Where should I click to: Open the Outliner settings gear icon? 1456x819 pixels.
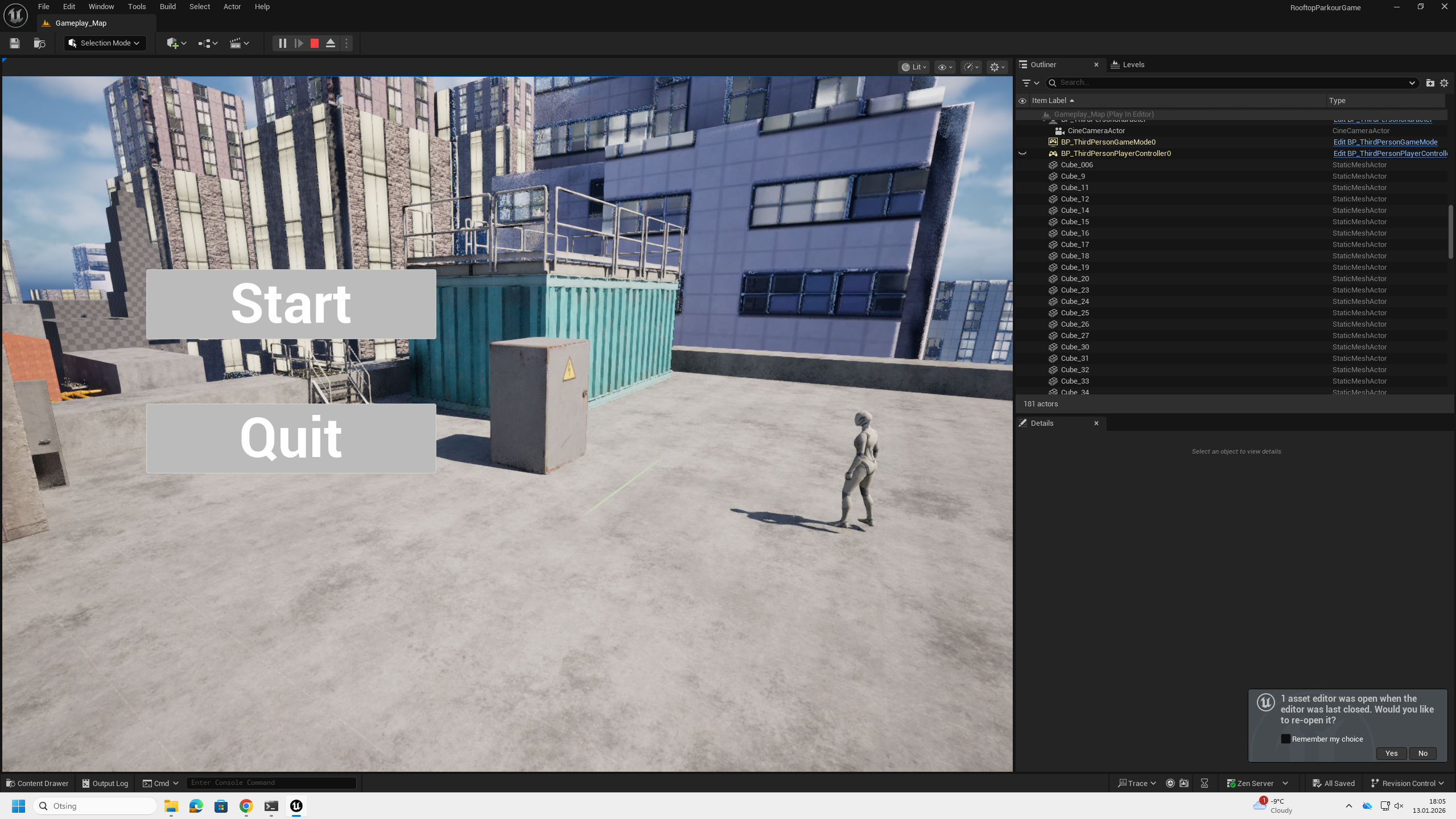[x=1443, y=83]
